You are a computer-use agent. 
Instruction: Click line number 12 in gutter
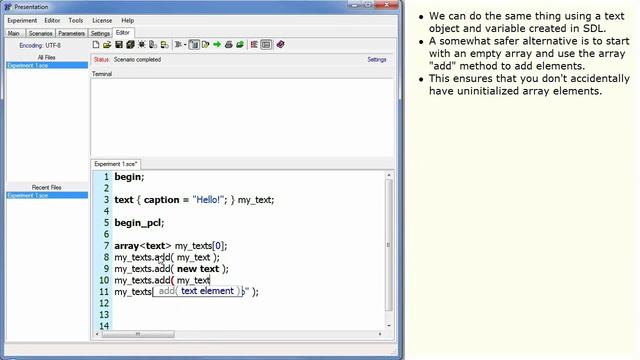pyautogui.click(x=104, y=303)
